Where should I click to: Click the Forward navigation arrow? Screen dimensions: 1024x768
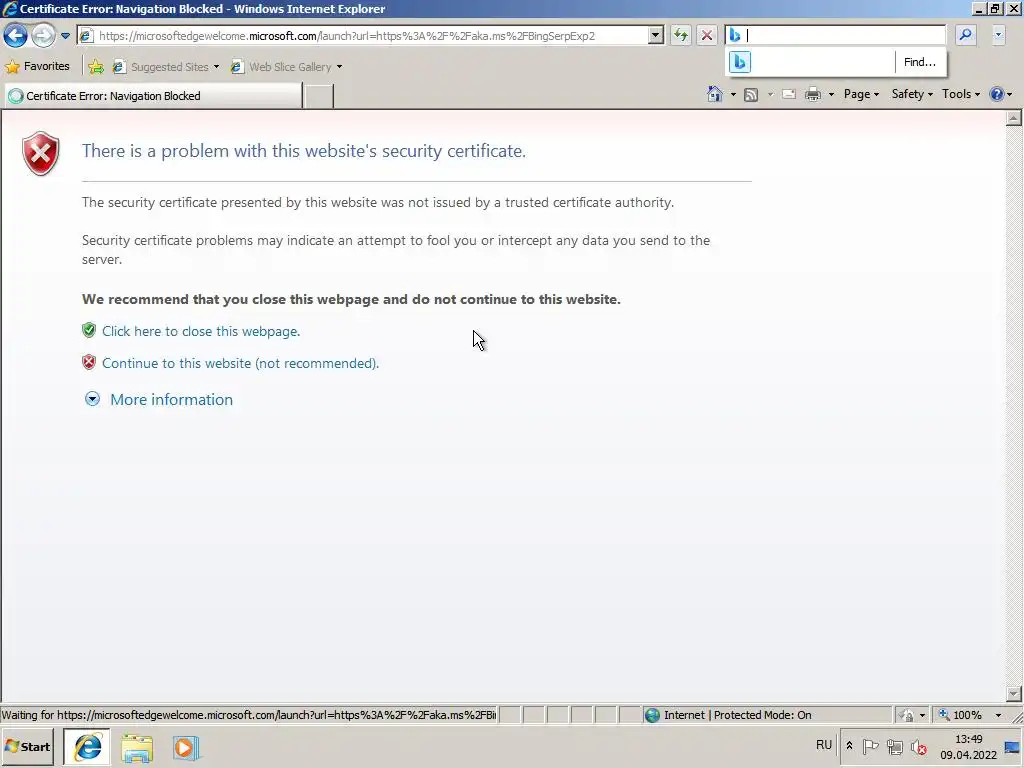click(x=43, y=35)
